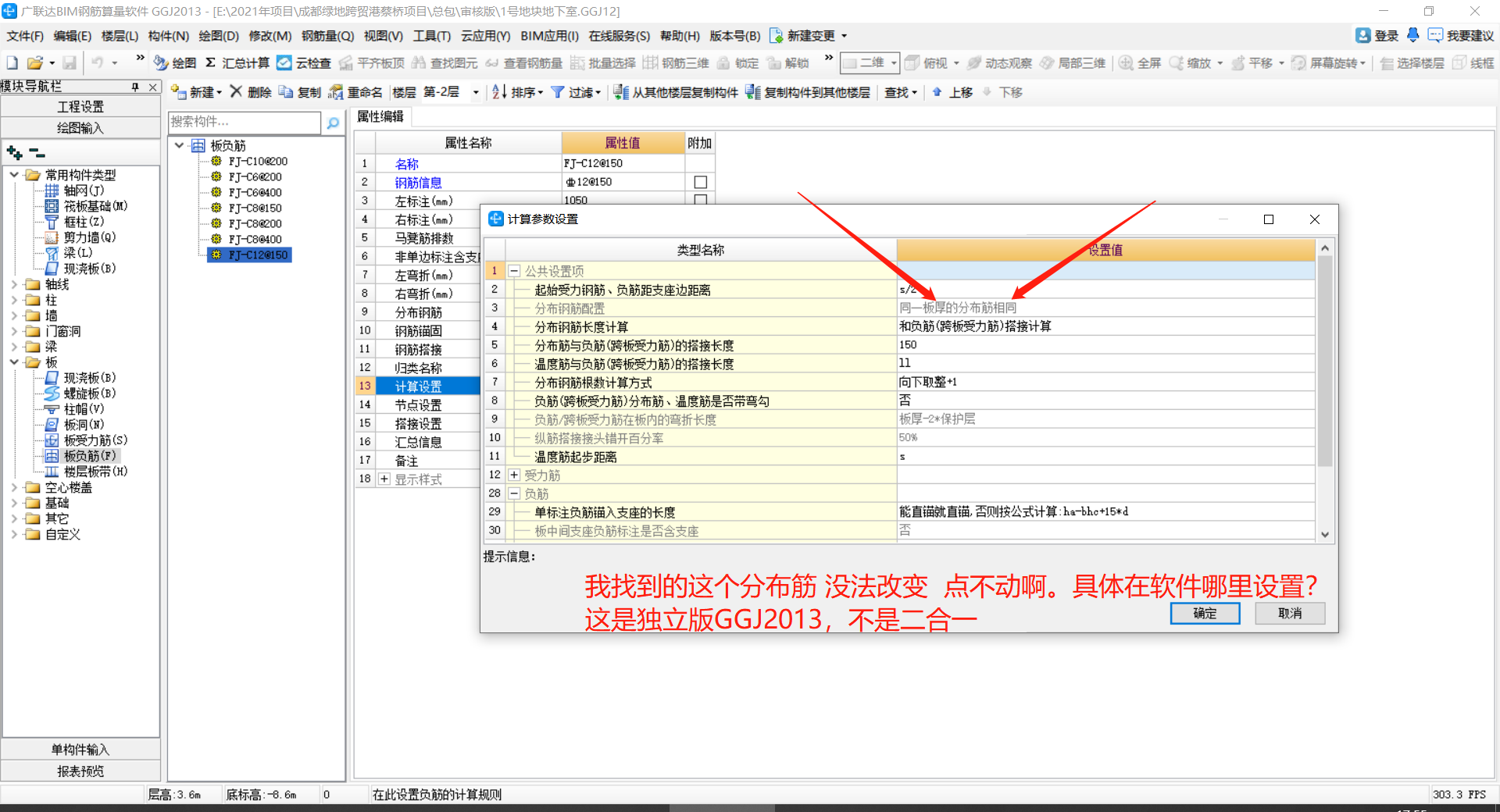
Task: Toggle 附加 checkbox for 钢筋信息 row
Action: 700,182
